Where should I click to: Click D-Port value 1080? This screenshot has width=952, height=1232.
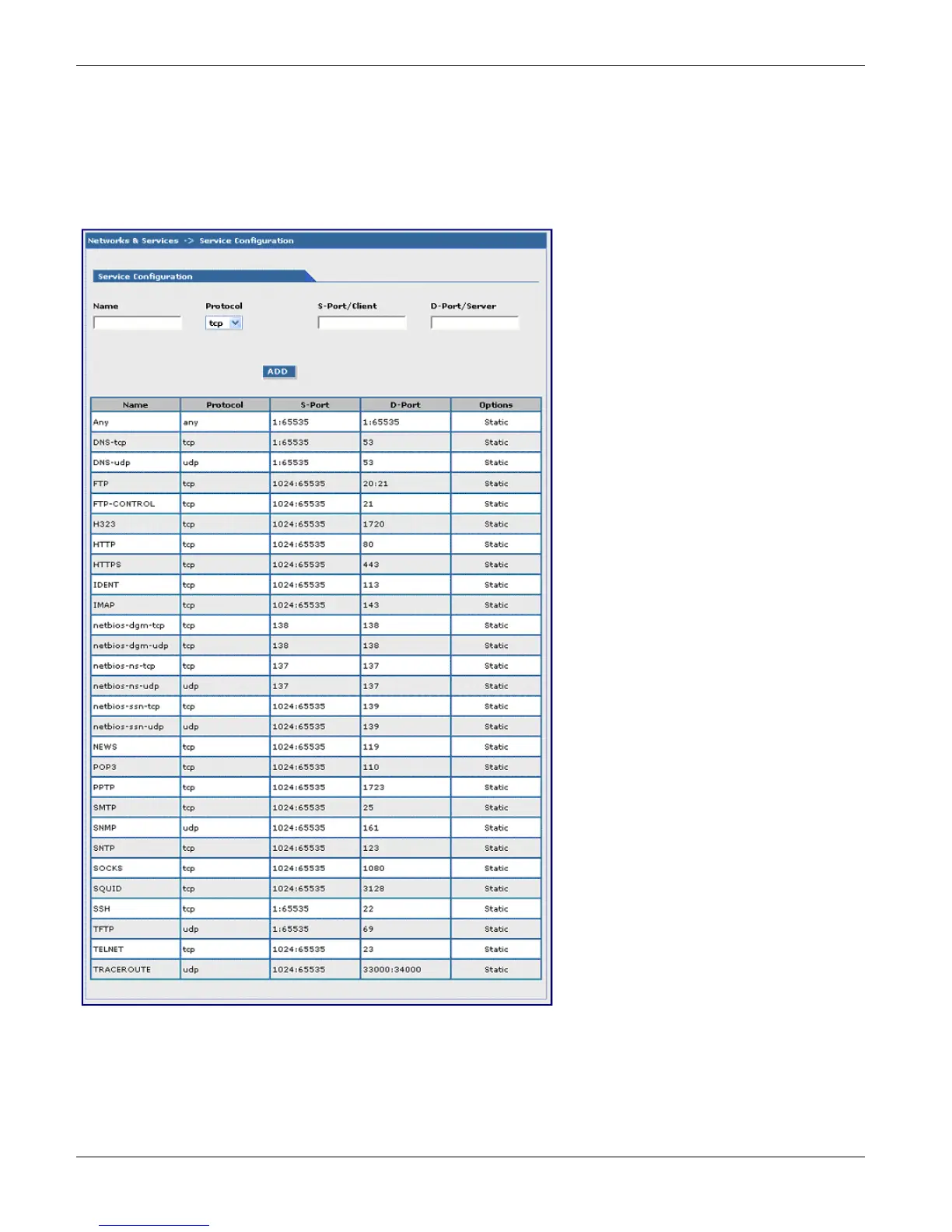click(374, 868)
